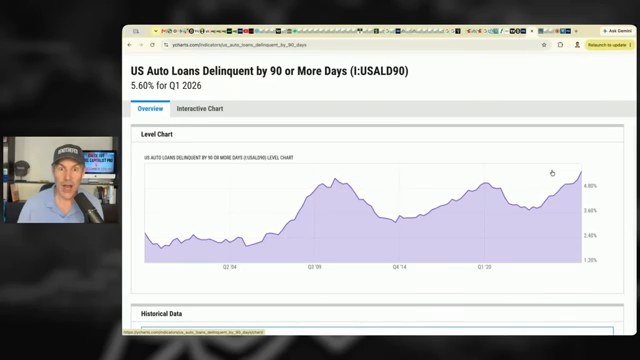Click the Relaunch to update three-dot menu
640x360 pixels.
(x=631, y=45)
